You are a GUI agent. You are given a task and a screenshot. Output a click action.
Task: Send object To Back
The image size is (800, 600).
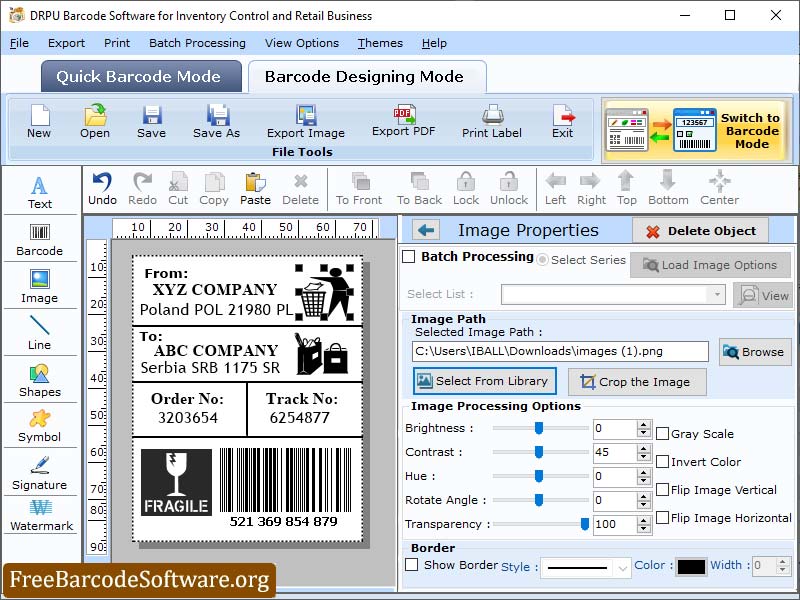(x=419, y=189)
